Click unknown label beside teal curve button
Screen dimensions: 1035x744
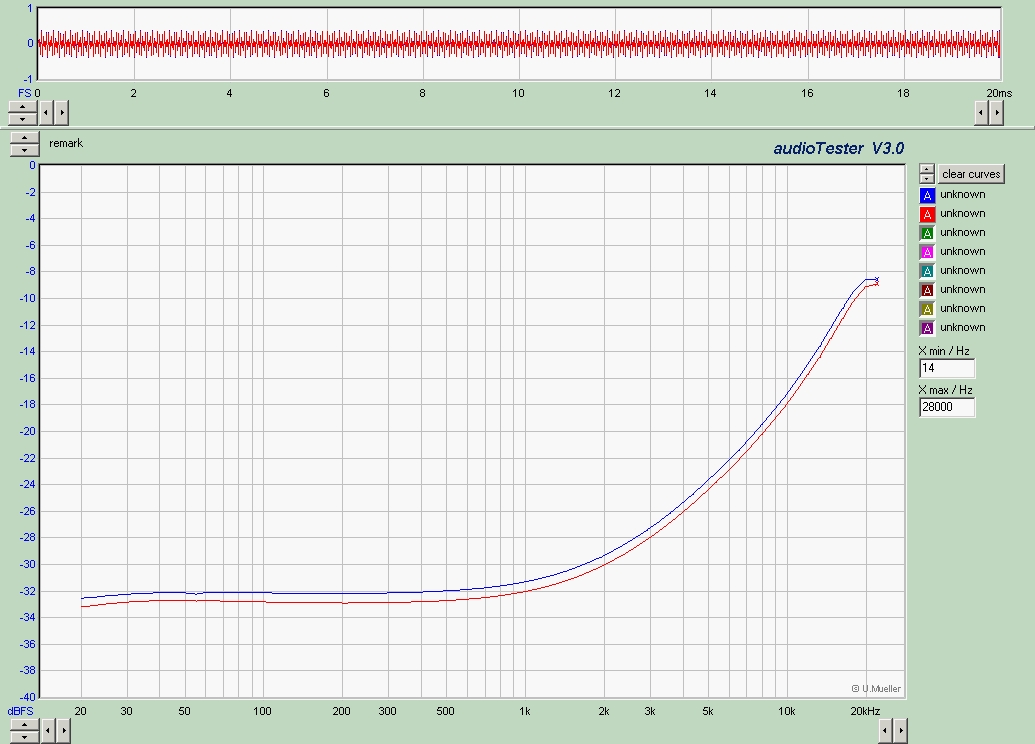[962, 271]
